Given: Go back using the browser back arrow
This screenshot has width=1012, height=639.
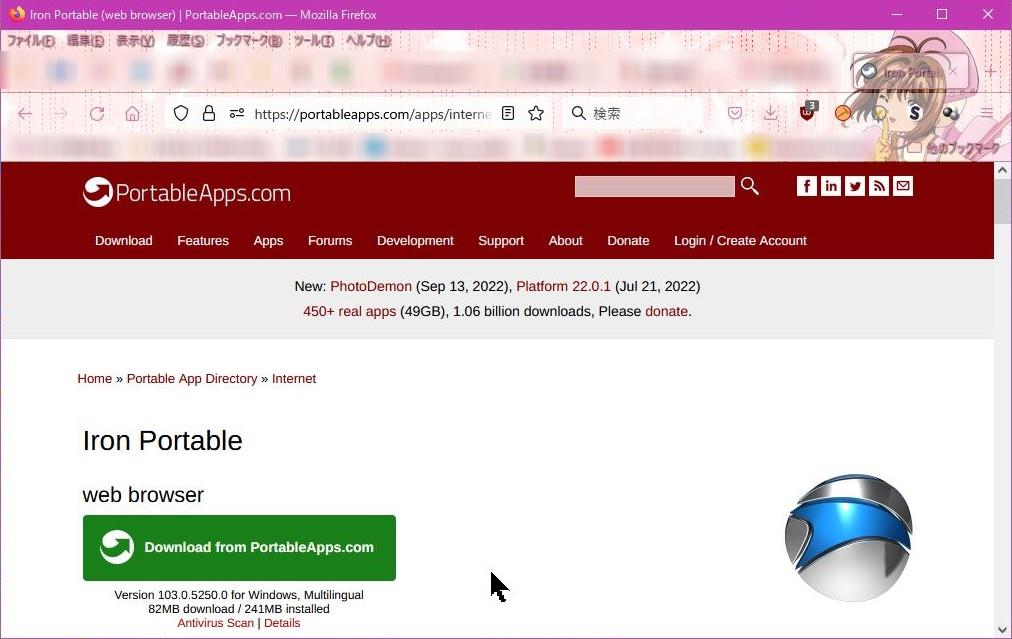Looking at the screenshot, I should [x=25, y=114].
